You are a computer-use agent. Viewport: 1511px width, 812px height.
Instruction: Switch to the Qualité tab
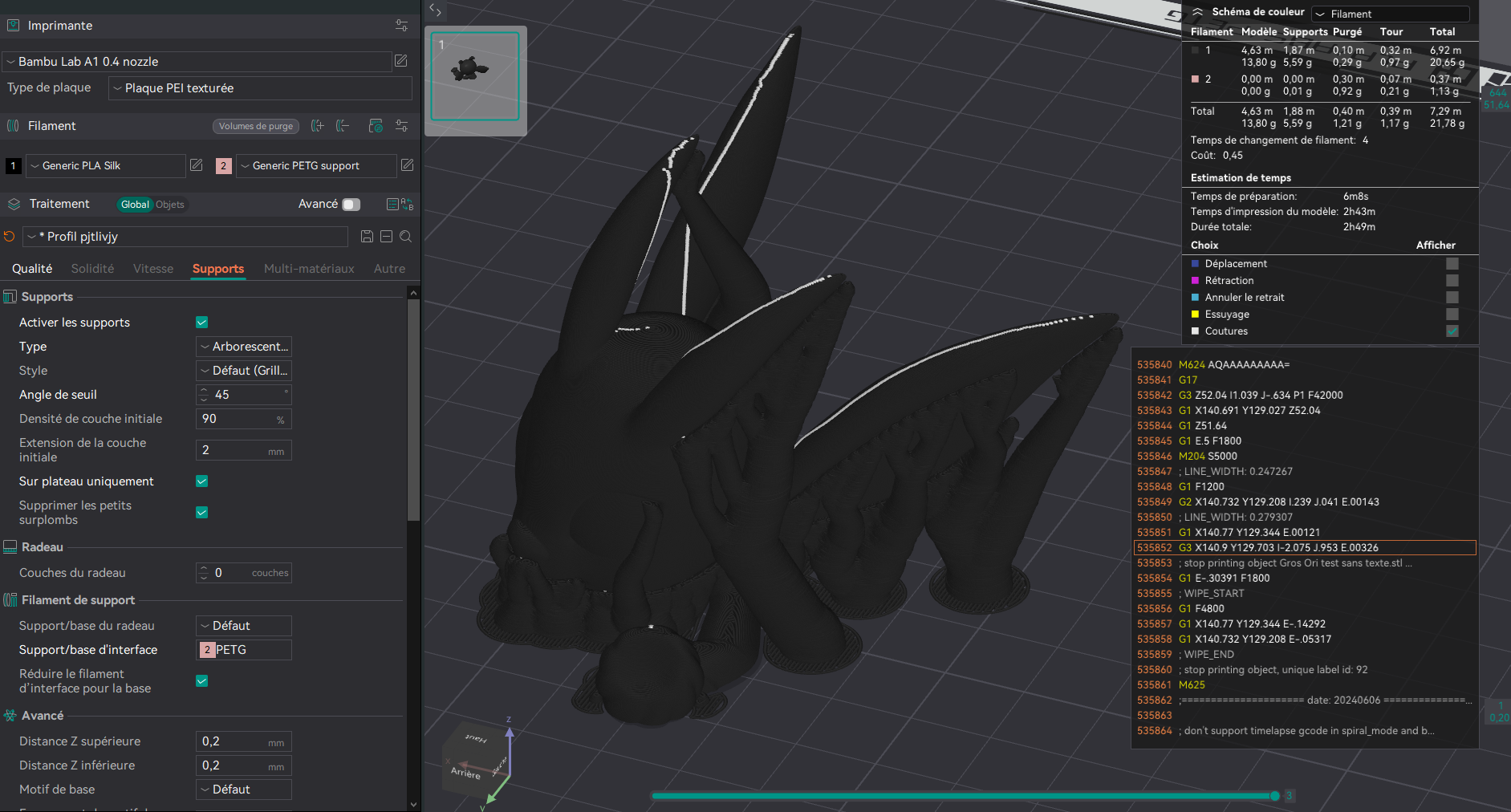(32, 269)
